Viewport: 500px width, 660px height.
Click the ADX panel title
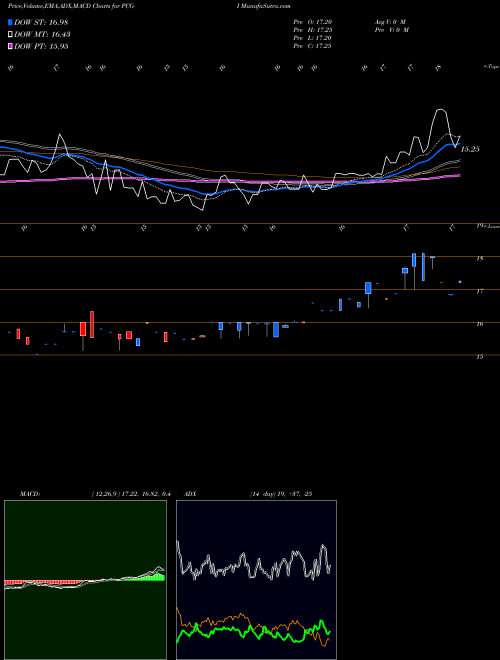(x=190, y=494)
